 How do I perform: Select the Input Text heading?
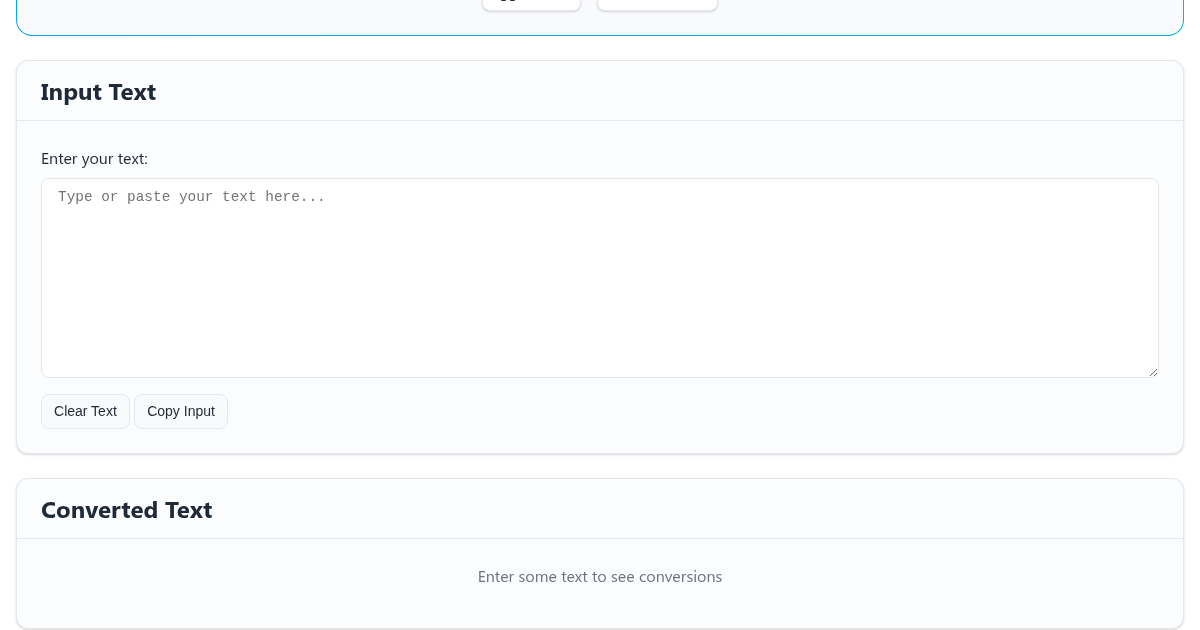(98, 92)
